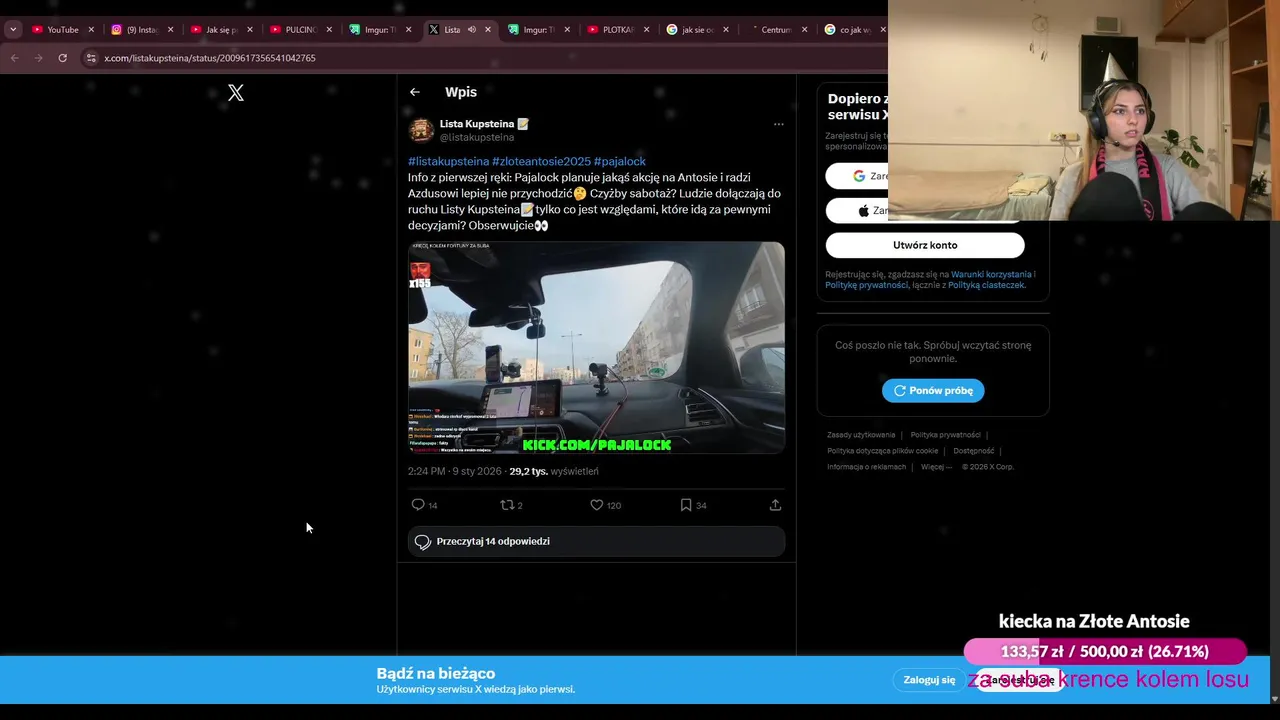The image size is (1280, 720).
Task: Open the tab search dropdown
Action: click(x=12, y=30)
